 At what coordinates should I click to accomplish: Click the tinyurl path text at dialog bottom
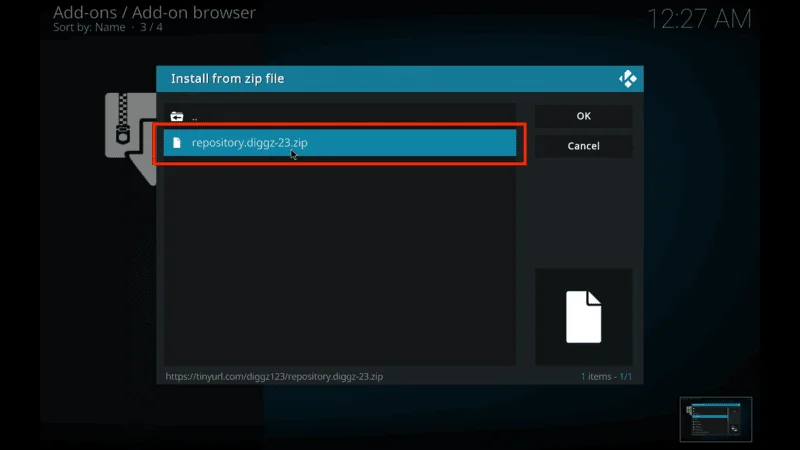coord(275,377)
